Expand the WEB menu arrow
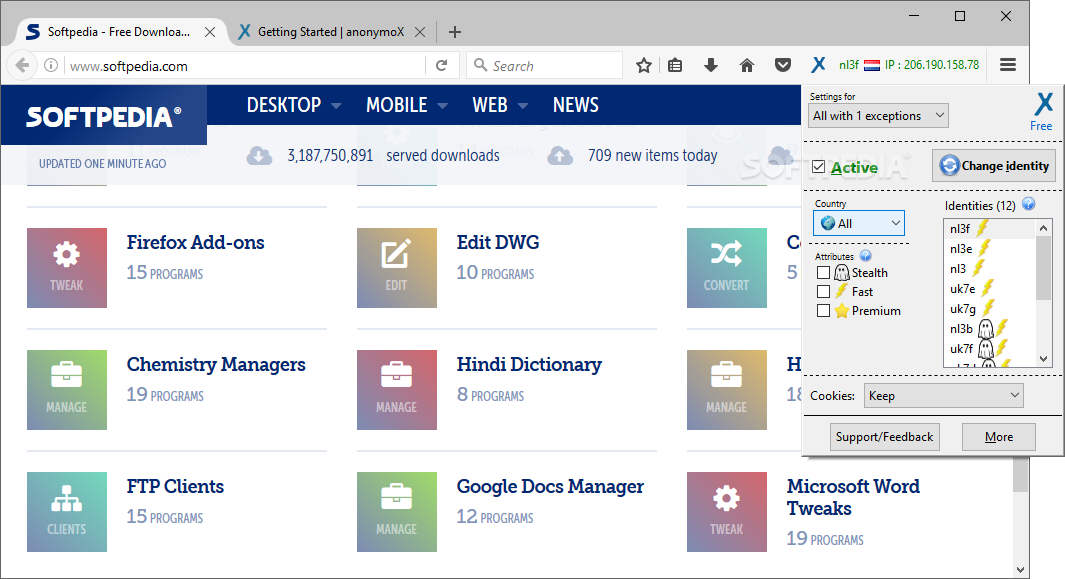The height and width of the screenshot is (579, 1065). 523,106
